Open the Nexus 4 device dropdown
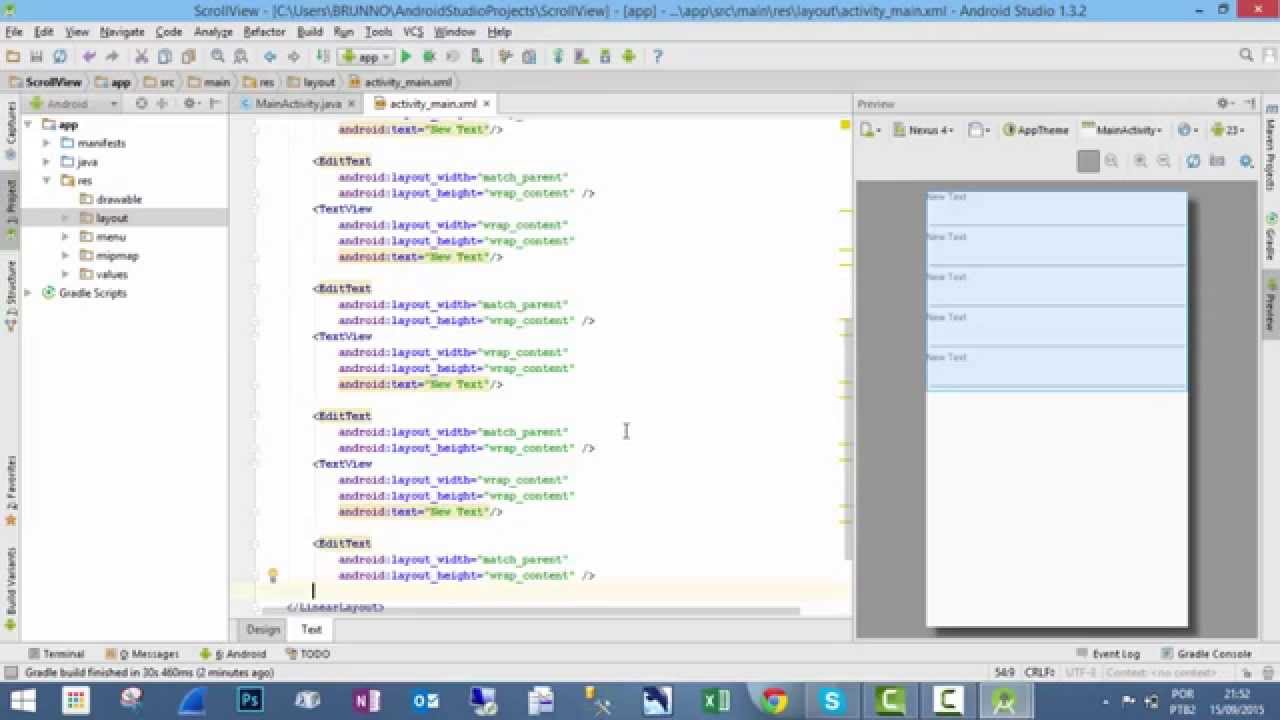 click(x=924, y=130)
